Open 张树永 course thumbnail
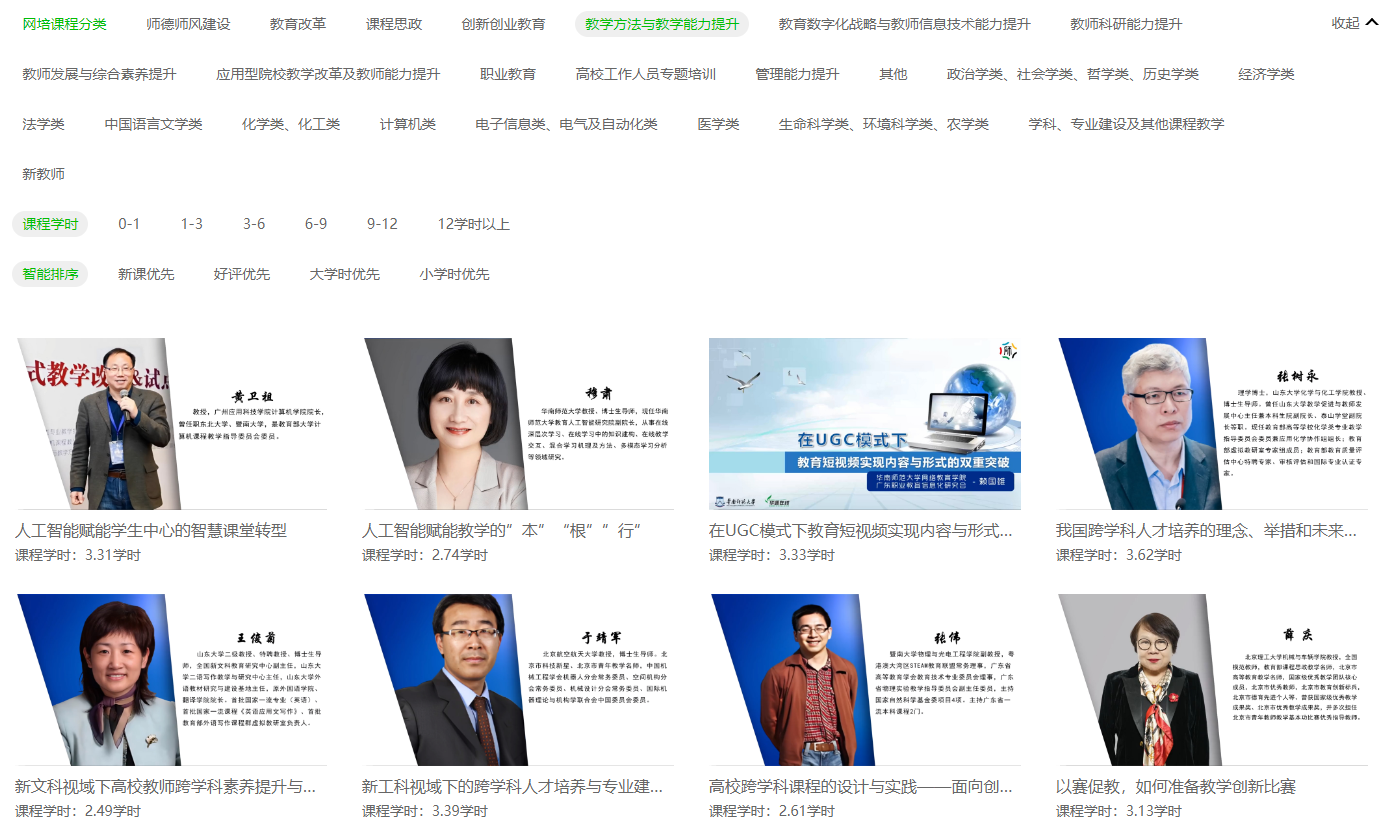Viewport: 1381px width, 835px height. tap(1212, 424)
